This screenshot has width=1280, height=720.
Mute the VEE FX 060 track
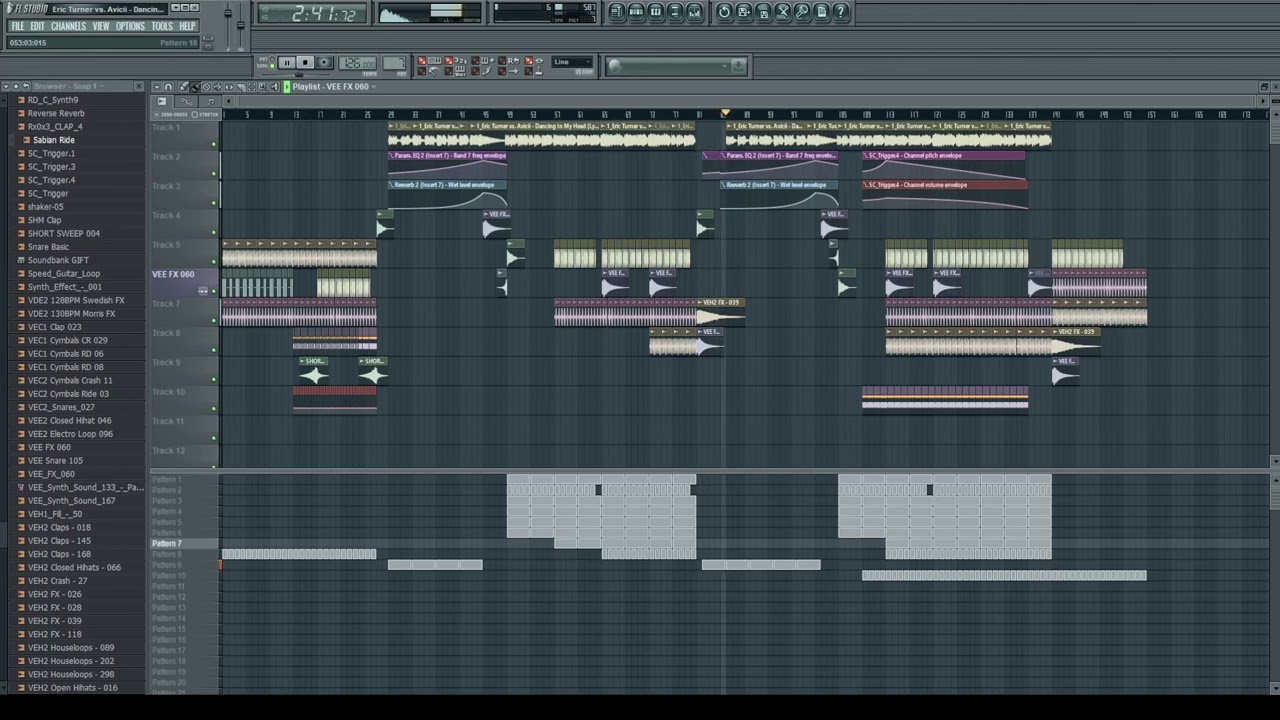214,291
